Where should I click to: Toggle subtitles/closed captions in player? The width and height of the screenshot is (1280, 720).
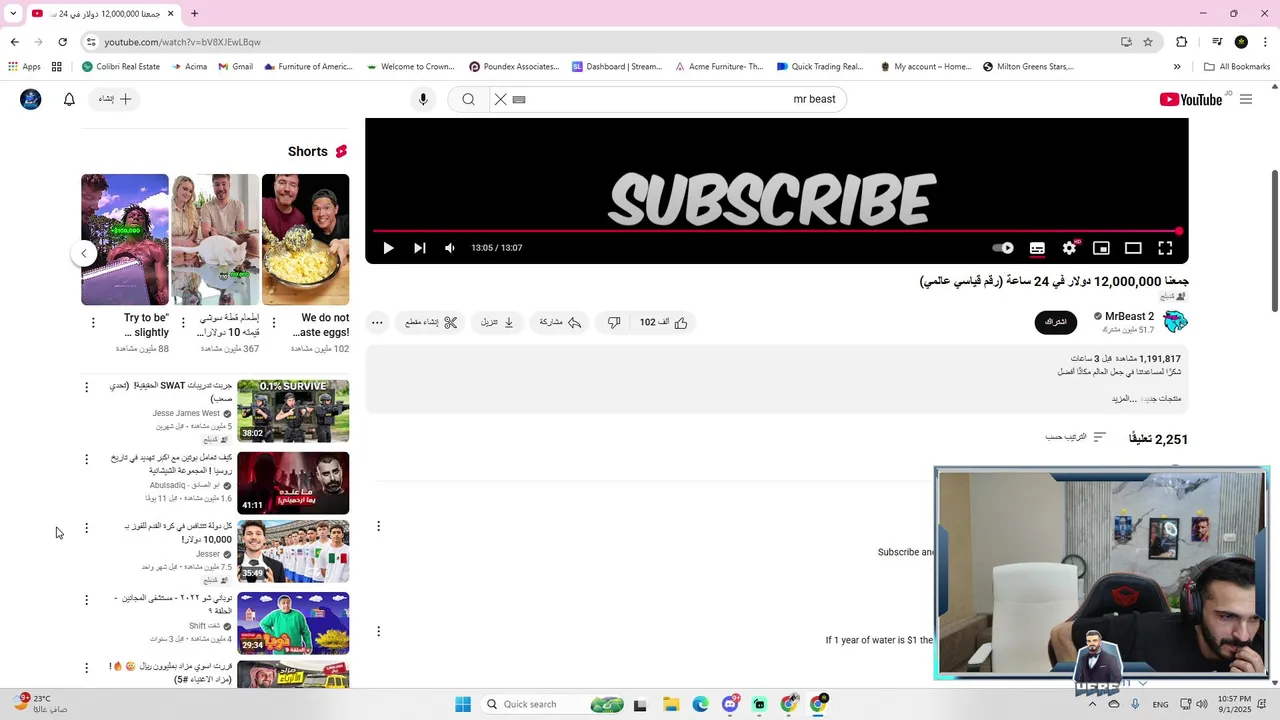[1037, 248]
